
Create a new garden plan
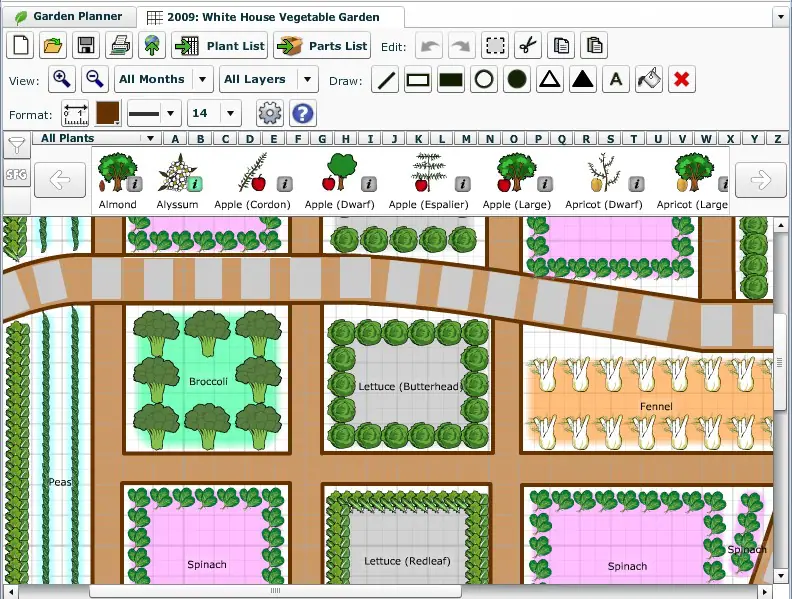(x=20, y=45)
